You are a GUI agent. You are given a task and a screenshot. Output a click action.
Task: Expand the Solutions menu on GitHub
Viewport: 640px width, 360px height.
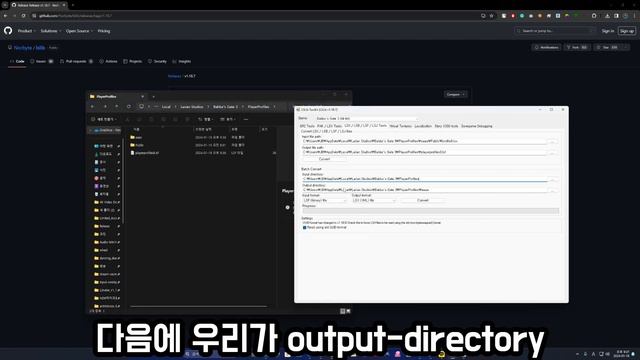point(51,31)
